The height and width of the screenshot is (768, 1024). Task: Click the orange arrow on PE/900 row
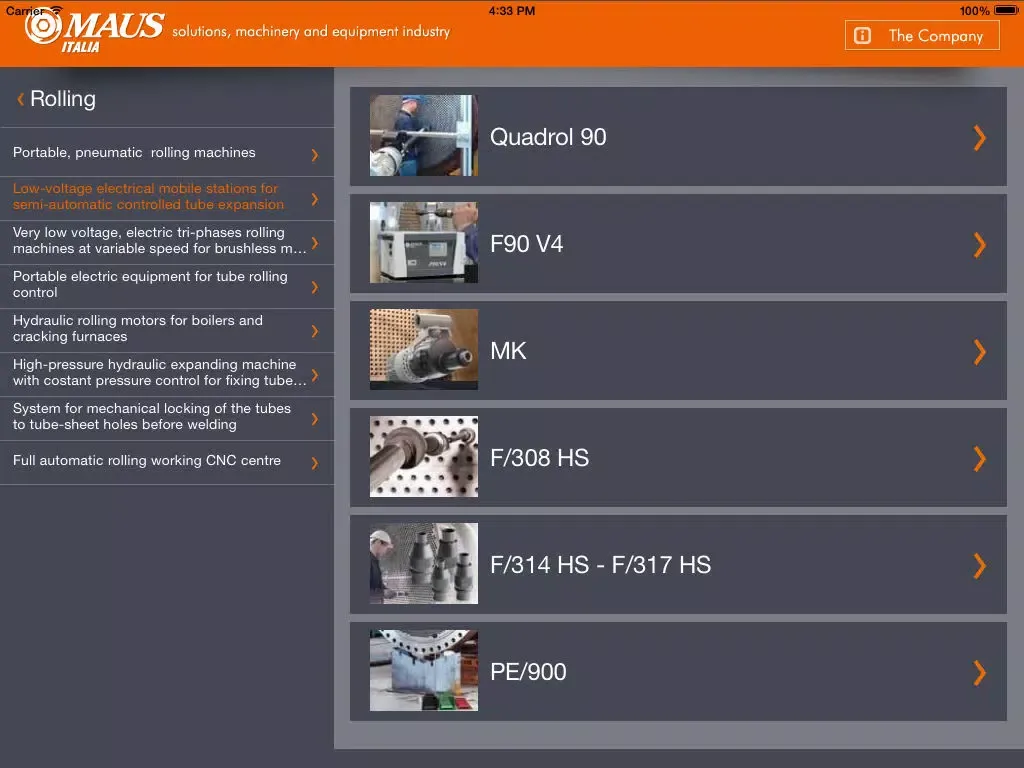pos(979,673)
